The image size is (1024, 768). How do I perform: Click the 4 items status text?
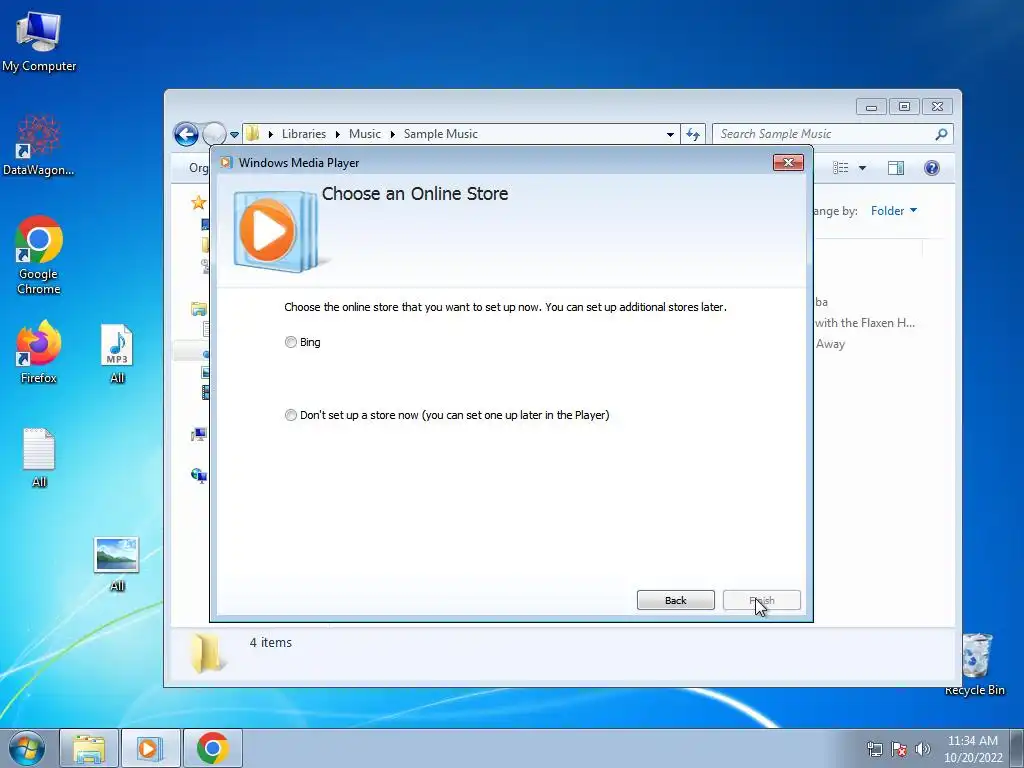coord(270,643)
